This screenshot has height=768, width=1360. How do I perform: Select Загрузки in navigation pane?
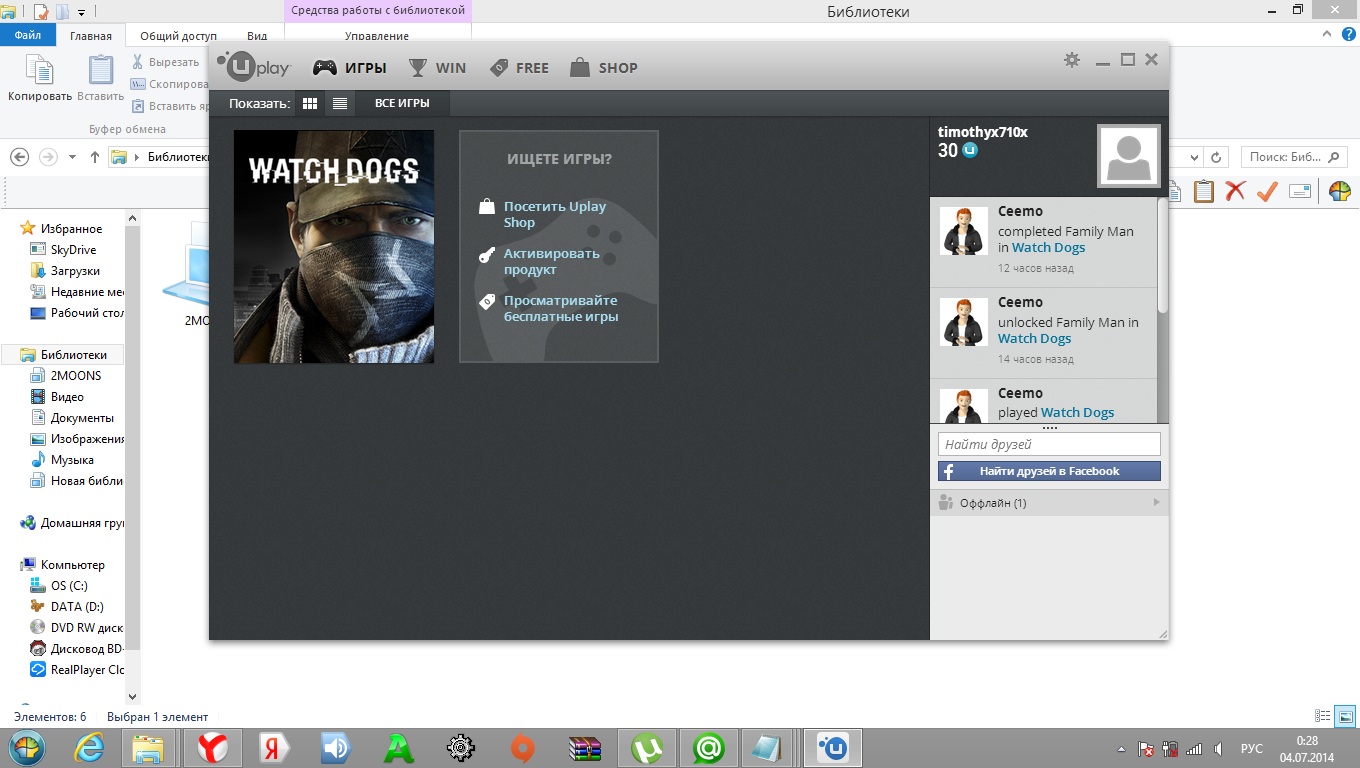point(65,271)
